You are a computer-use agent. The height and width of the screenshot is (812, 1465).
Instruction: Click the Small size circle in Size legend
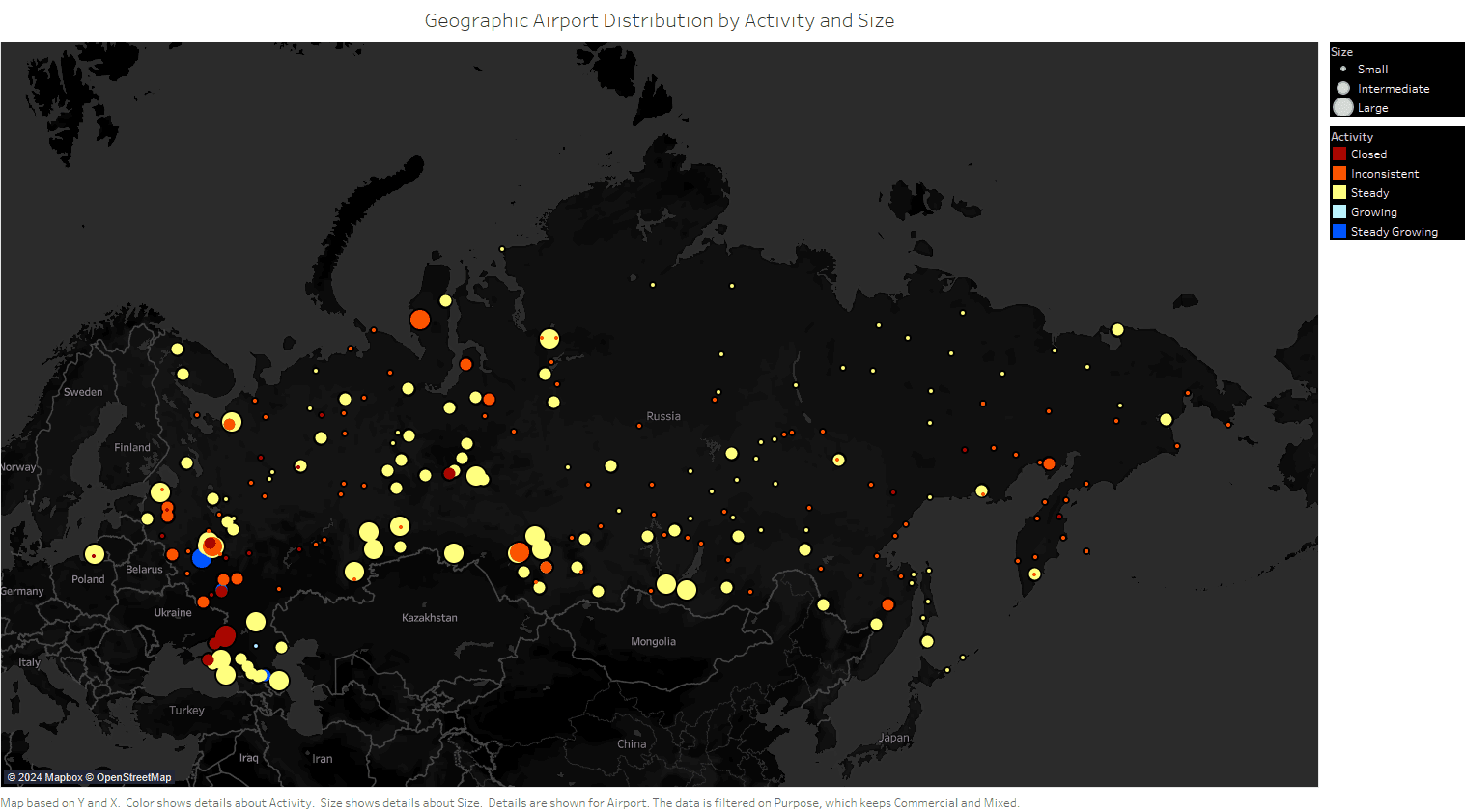tap(1343, 69)
